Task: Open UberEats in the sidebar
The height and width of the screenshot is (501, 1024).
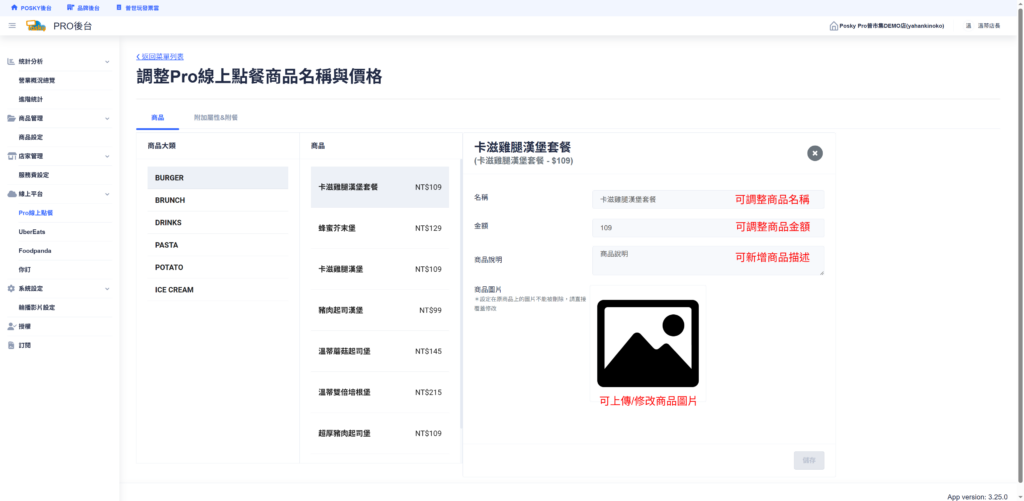Action: tap(32, 231)
